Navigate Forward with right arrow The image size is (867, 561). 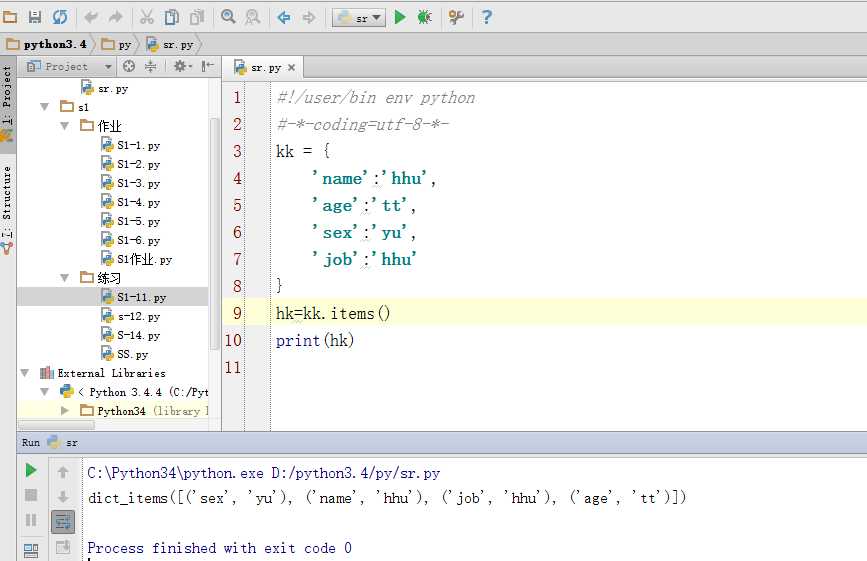[x=309, y=18]
